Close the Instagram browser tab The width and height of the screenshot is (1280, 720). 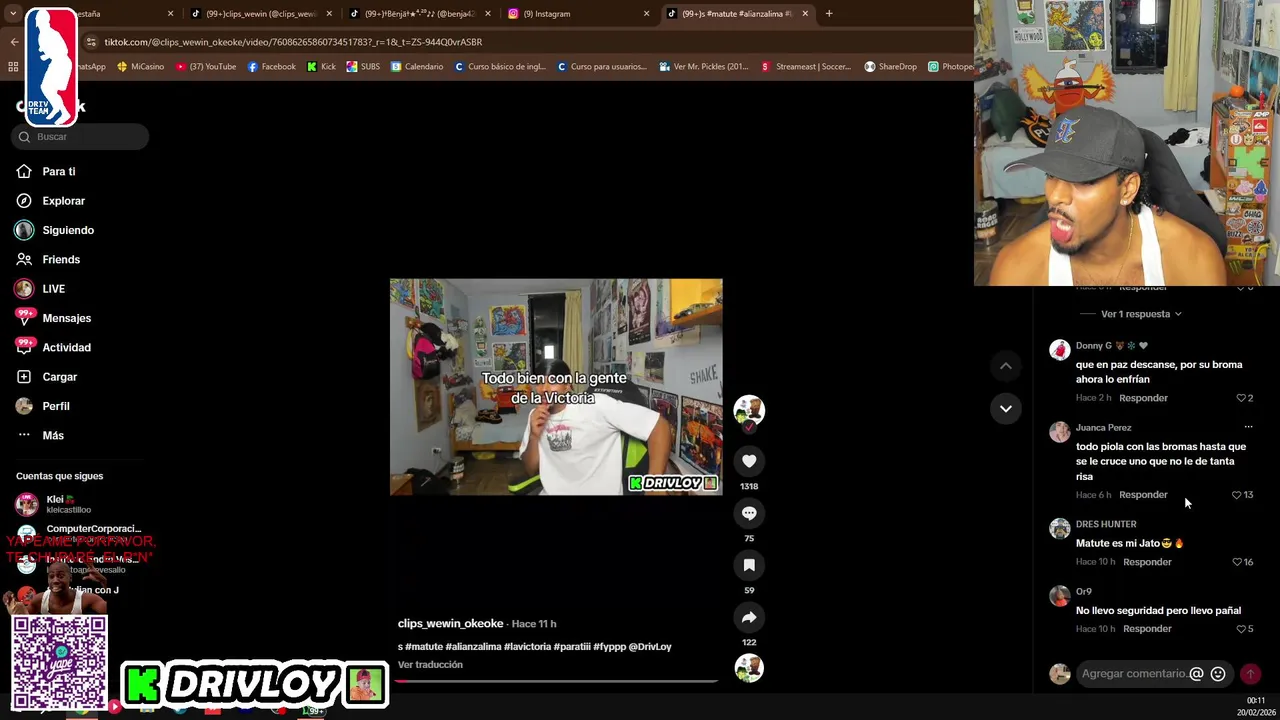pyautogui.click(x=646, y=14)
